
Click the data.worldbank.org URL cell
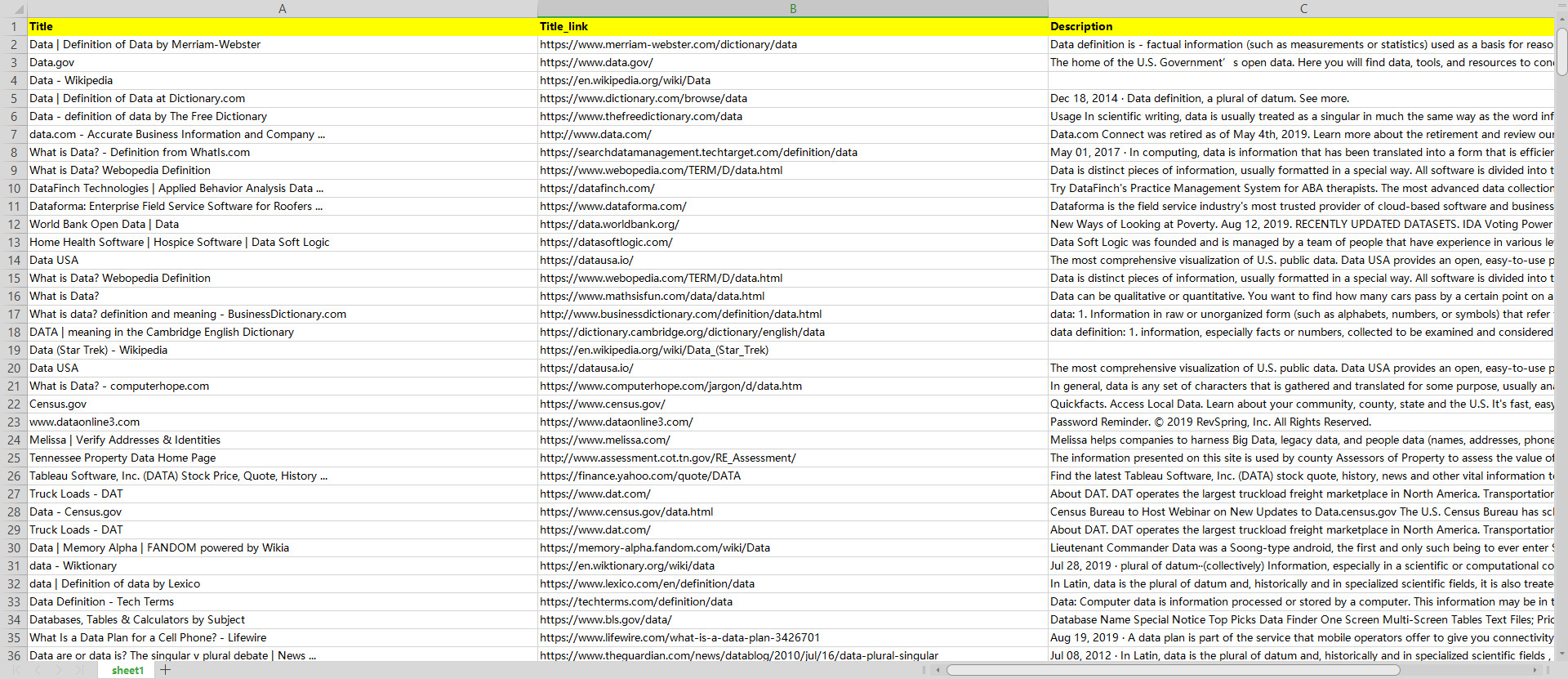(x=609, y=224)
